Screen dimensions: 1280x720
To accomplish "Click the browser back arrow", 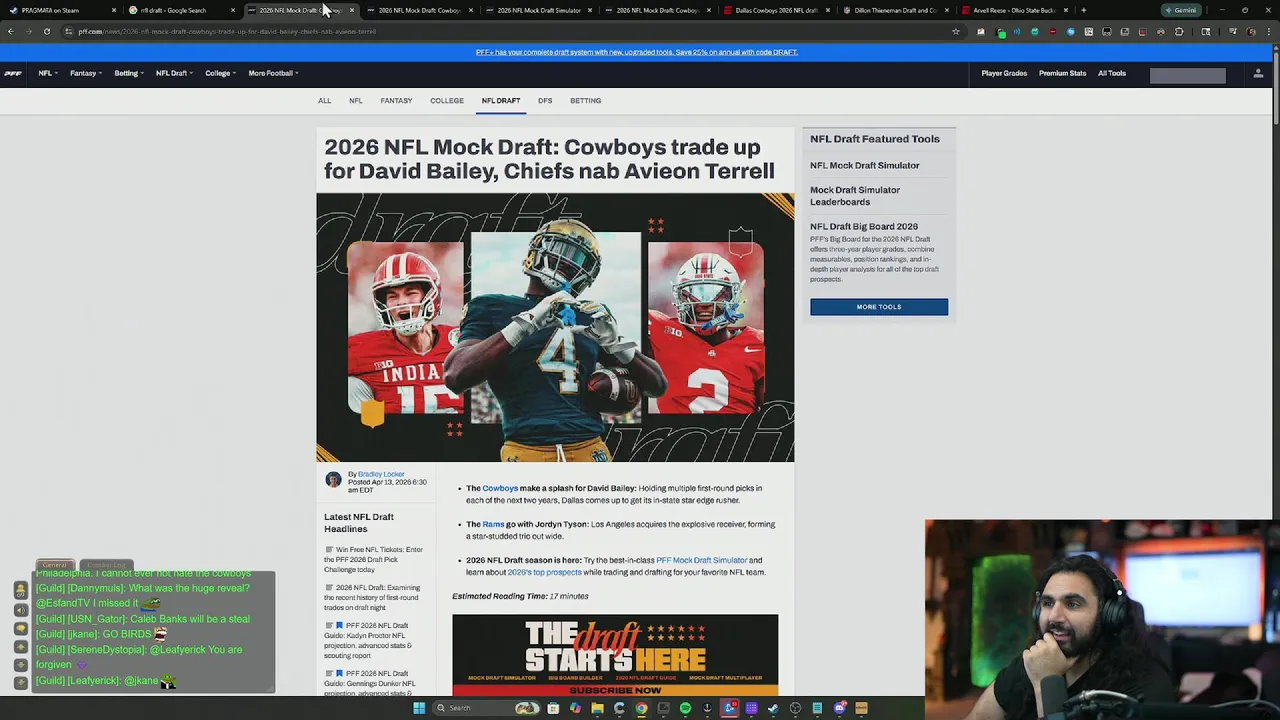I will click(10, 31).
